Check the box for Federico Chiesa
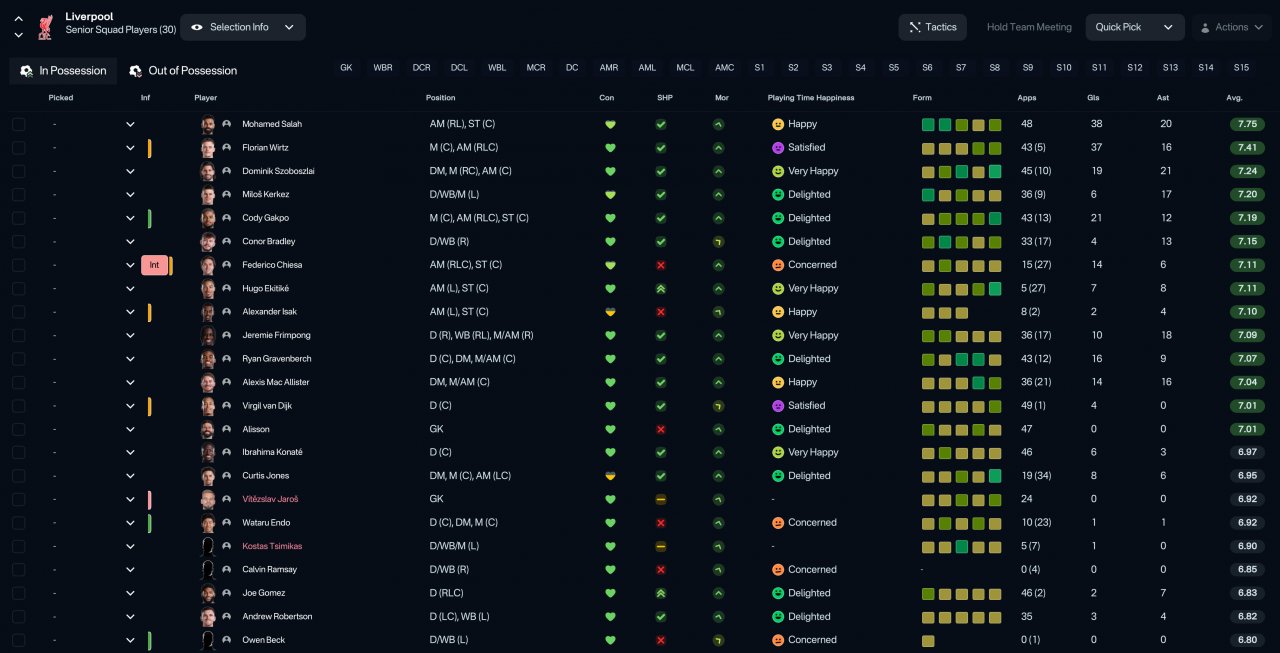Screen dimensions: 1280x653 tap(18, 265)
